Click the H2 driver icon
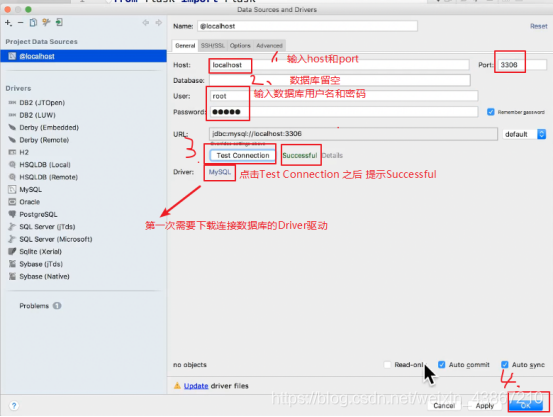The image size is (553, 417). tap(12, 152)
